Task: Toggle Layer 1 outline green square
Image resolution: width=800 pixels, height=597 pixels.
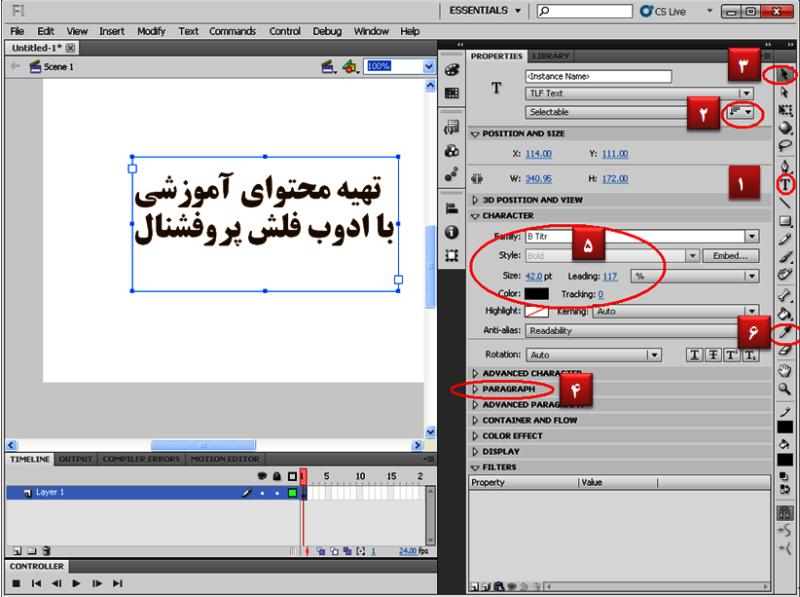Action: tap(292, 492)
